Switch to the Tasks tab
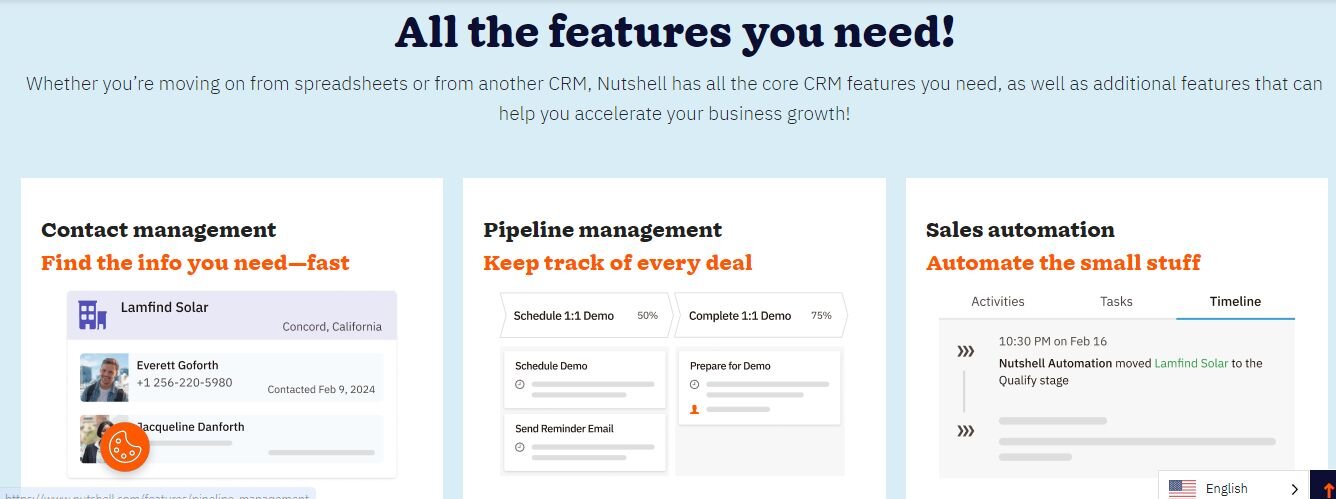Image resolution: width=1336 pixels, height=499 pixels. (1116, 301)
